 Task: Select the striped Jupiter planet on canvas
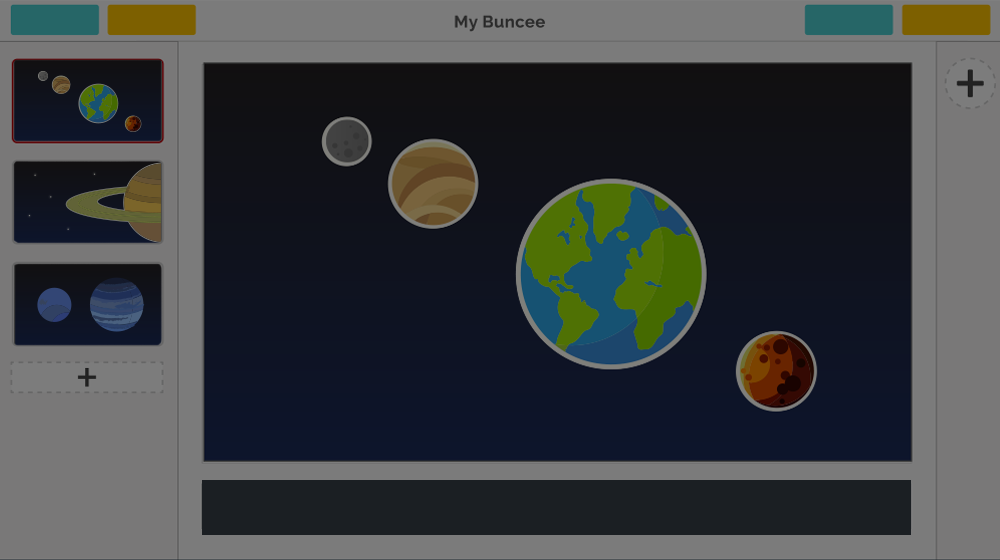(433, 184)
